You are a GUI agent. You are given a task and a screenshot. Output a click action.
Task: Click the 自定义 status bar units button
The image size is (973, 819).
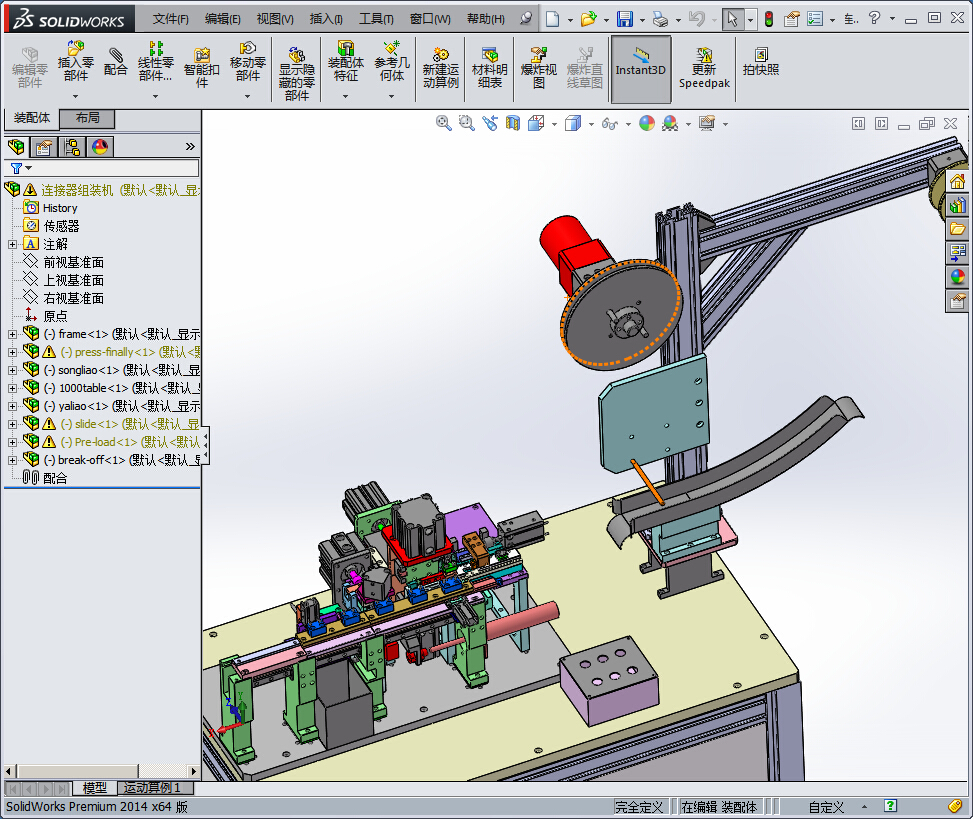pyautogui.click(x=826, y=807)
